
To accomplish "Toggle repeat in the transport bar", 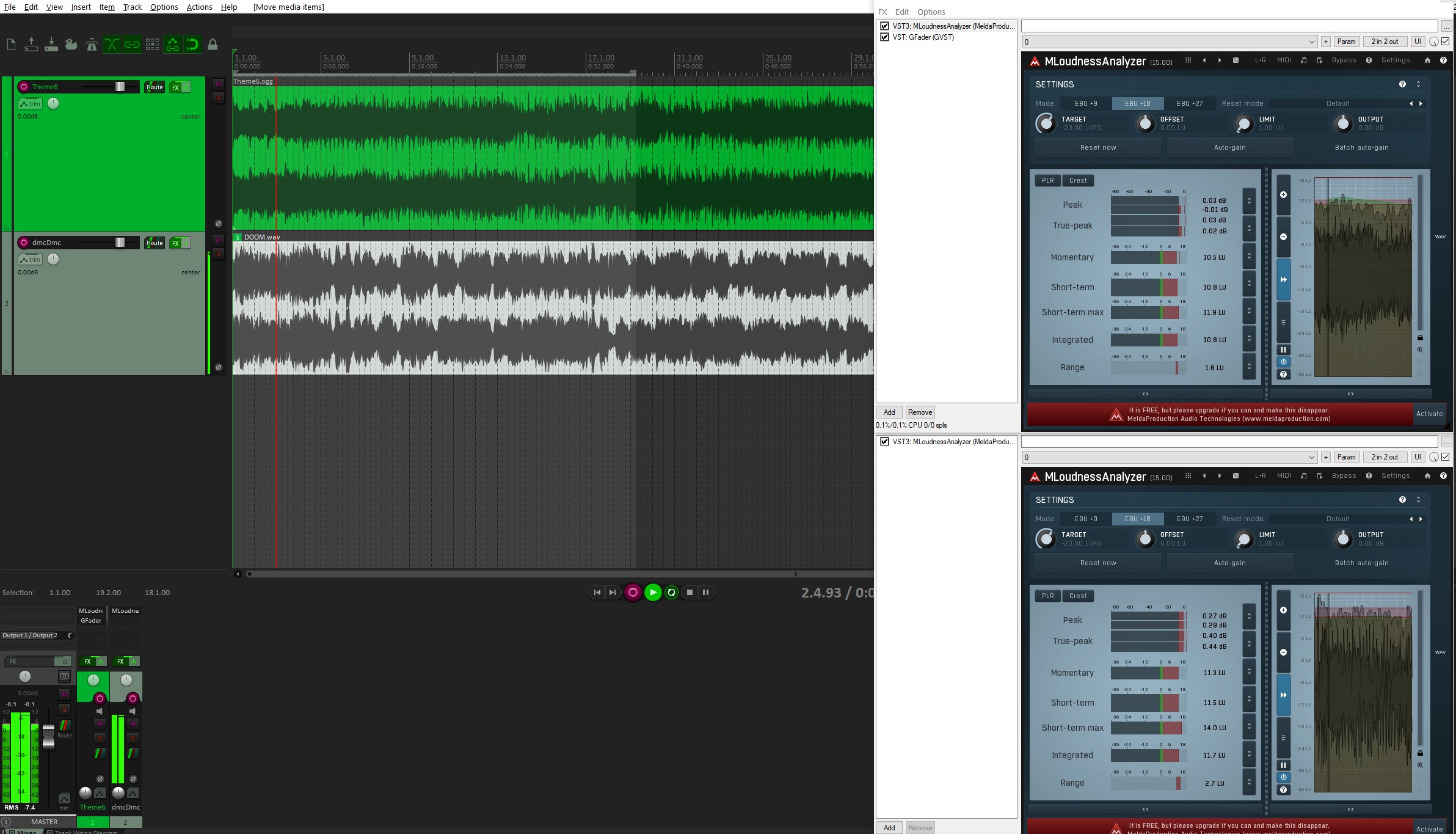I will point(671,592).
